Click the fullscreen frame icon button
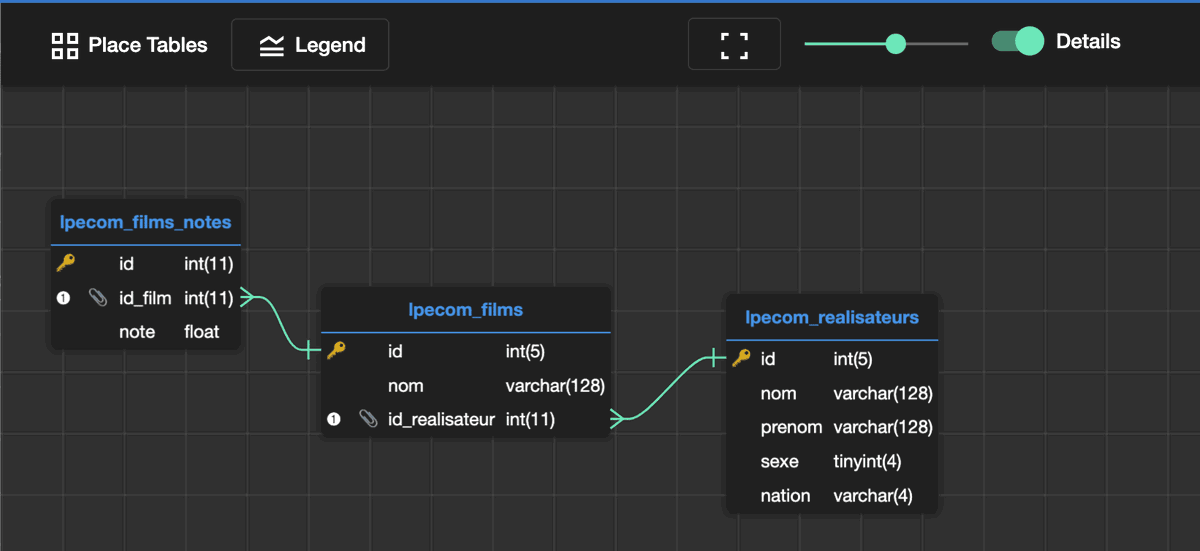1200x551 pixels. click(734, 45)
